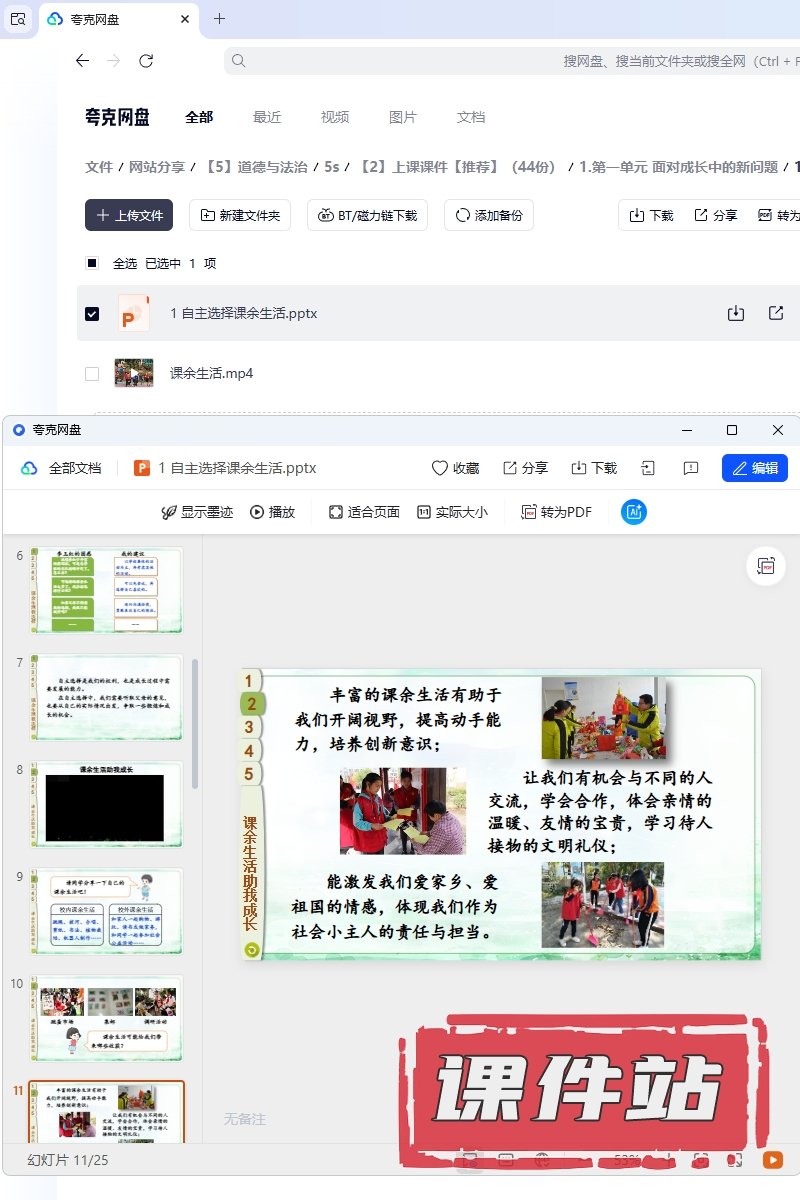Viewport: 800px width, 1200px height.
Task: Click the feedback icon beside the 编辑 button
Action: [690, 468]
